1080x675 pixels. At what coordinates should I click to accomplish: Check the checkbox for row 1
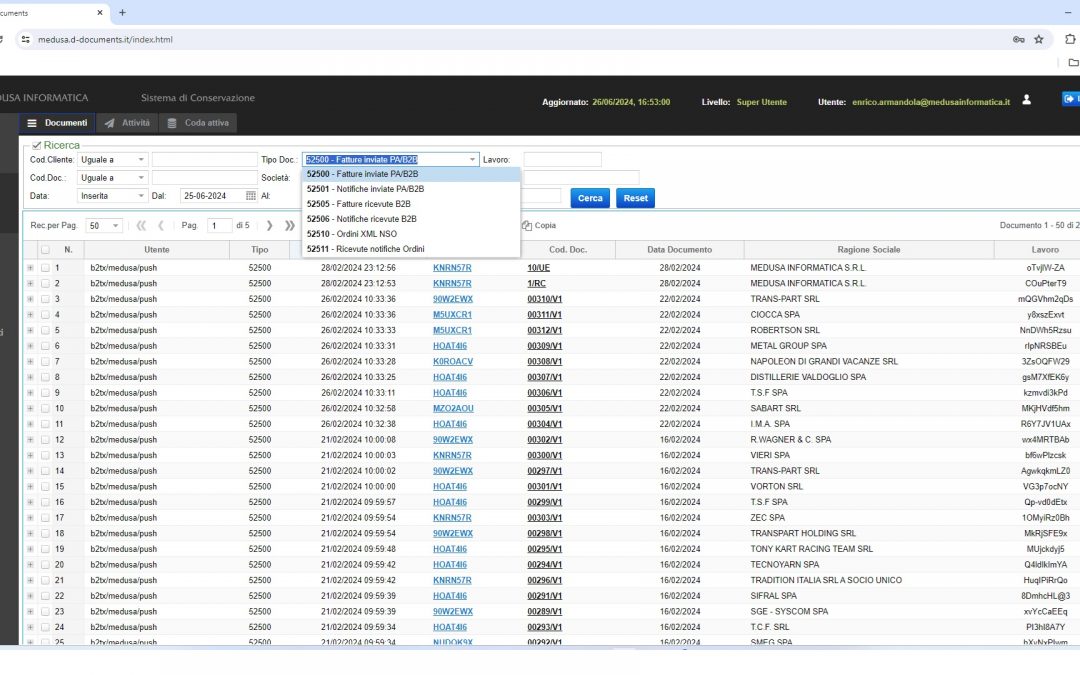(x=45, y=268)
